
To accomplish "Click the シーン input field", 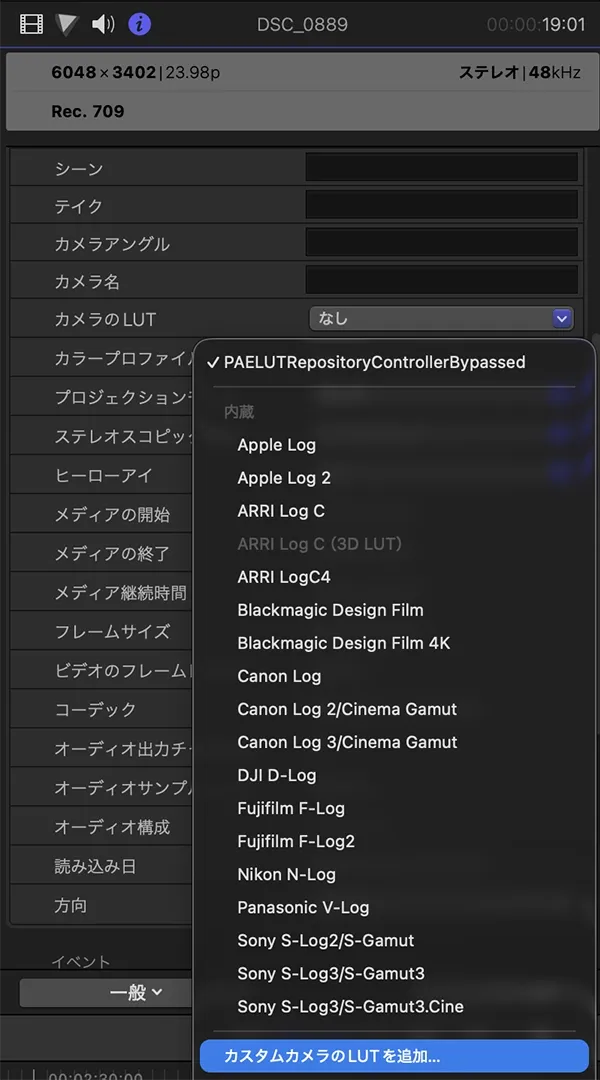I will tap(441, 166).
